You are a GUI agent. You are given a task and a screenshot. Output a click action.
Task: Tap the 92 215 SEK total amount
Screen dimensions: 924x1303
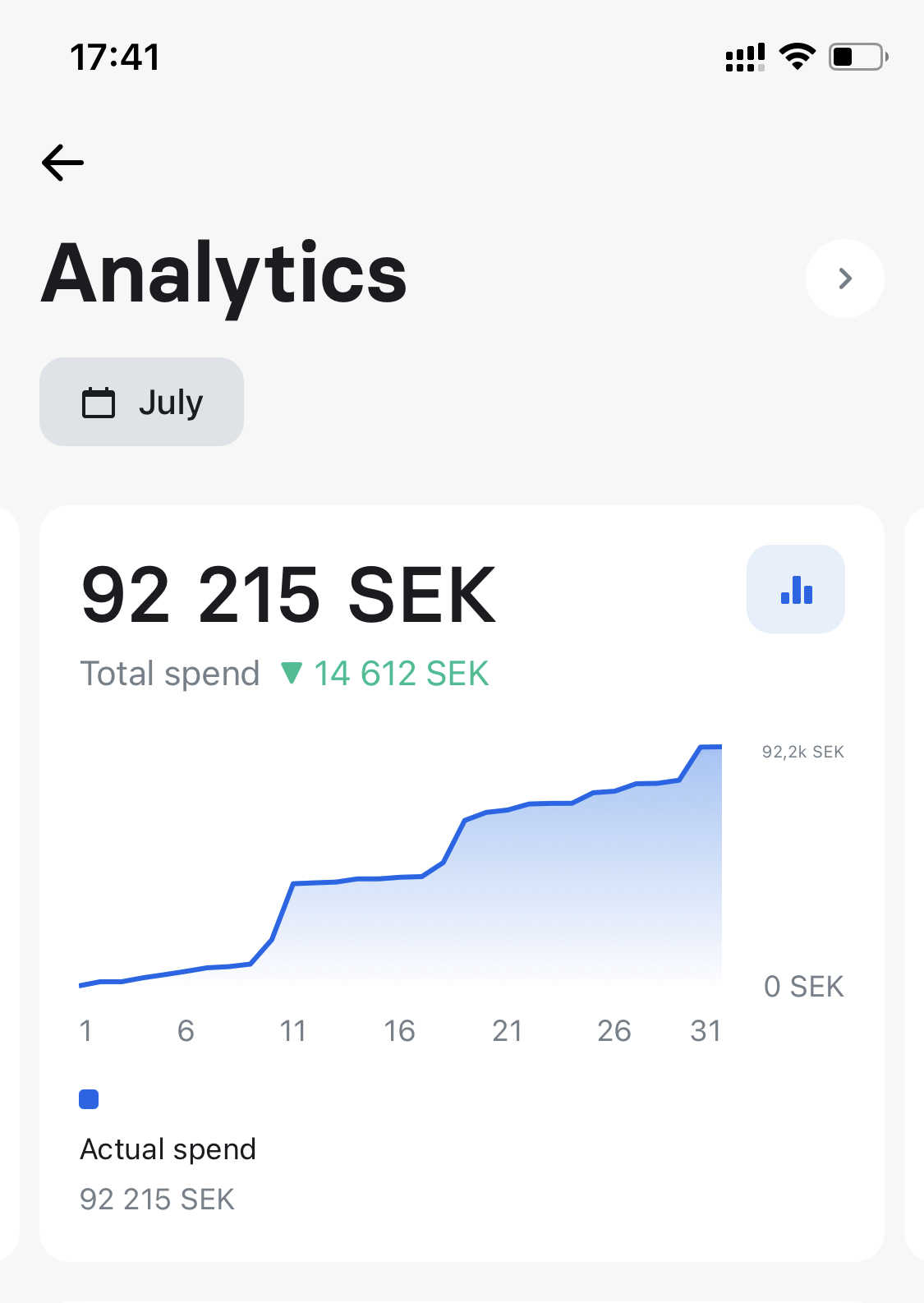tap(288, 595)
